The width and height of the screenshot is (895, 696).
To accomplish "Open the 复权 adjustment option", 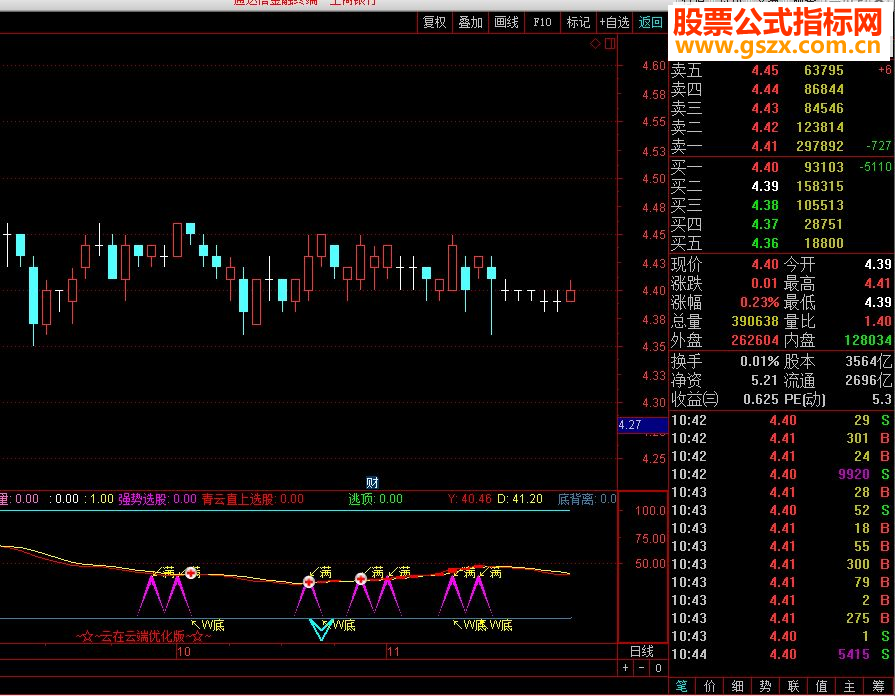I will 434,22.
